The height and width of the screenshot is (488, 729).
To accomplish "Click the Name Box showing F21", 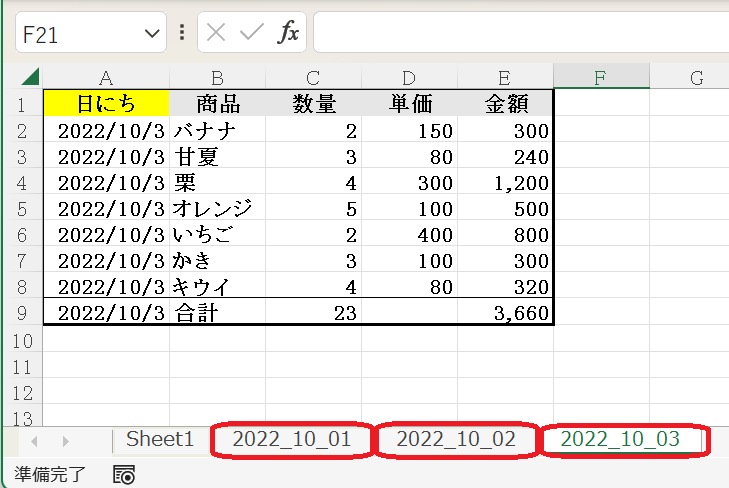I will [91, 33].
